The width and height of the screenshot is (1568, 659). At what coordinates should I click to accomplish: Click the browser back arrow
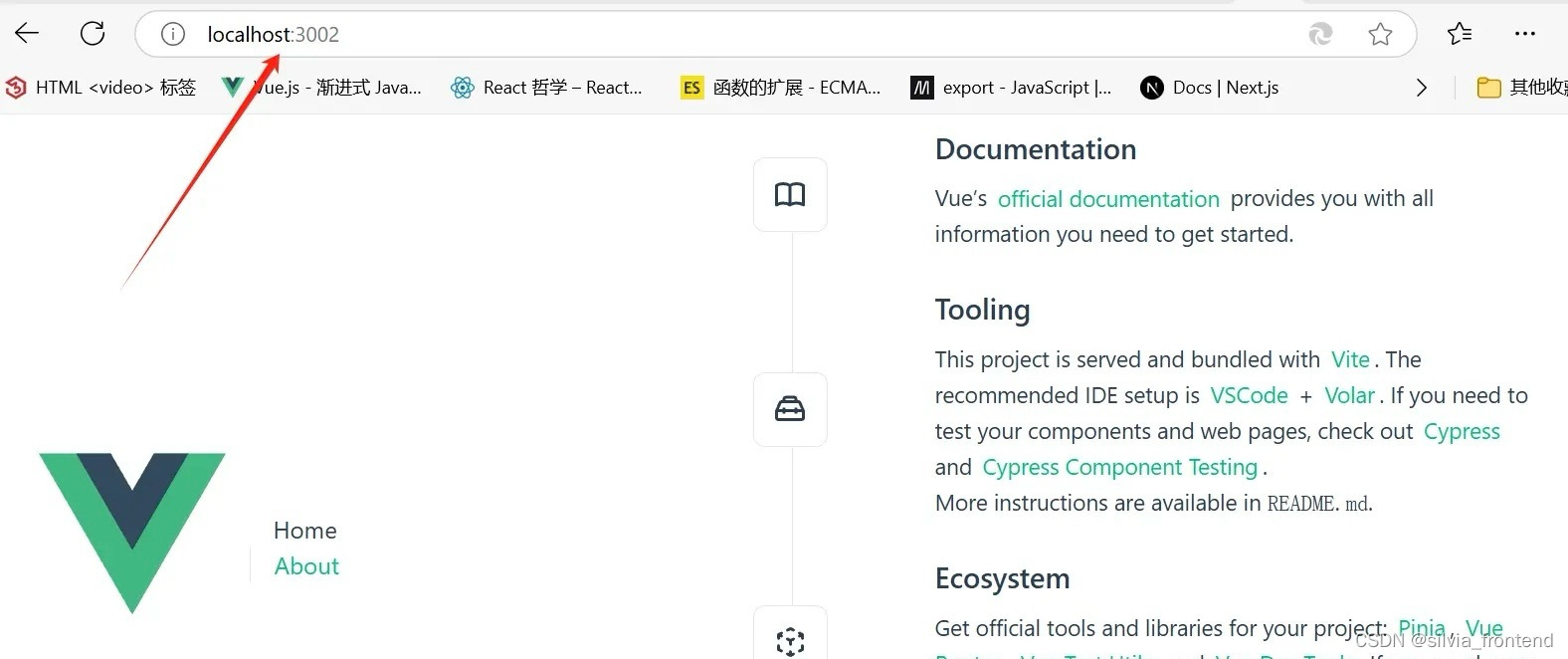coord(27,34)
